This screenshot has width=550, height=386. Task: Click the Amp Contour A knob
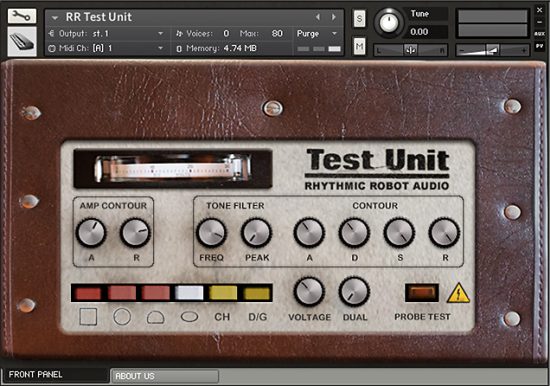[x=91, y=233]
